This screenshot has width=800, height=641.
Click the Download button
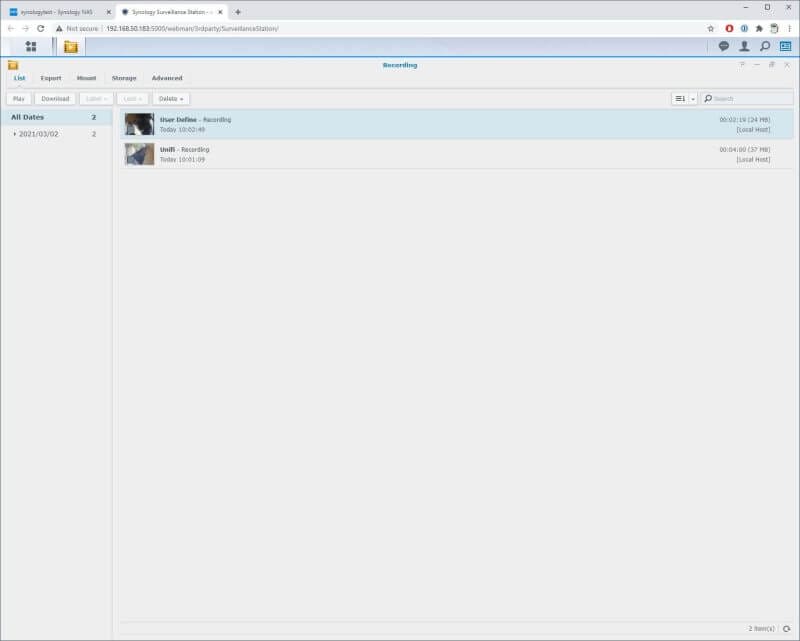[56, 98]
